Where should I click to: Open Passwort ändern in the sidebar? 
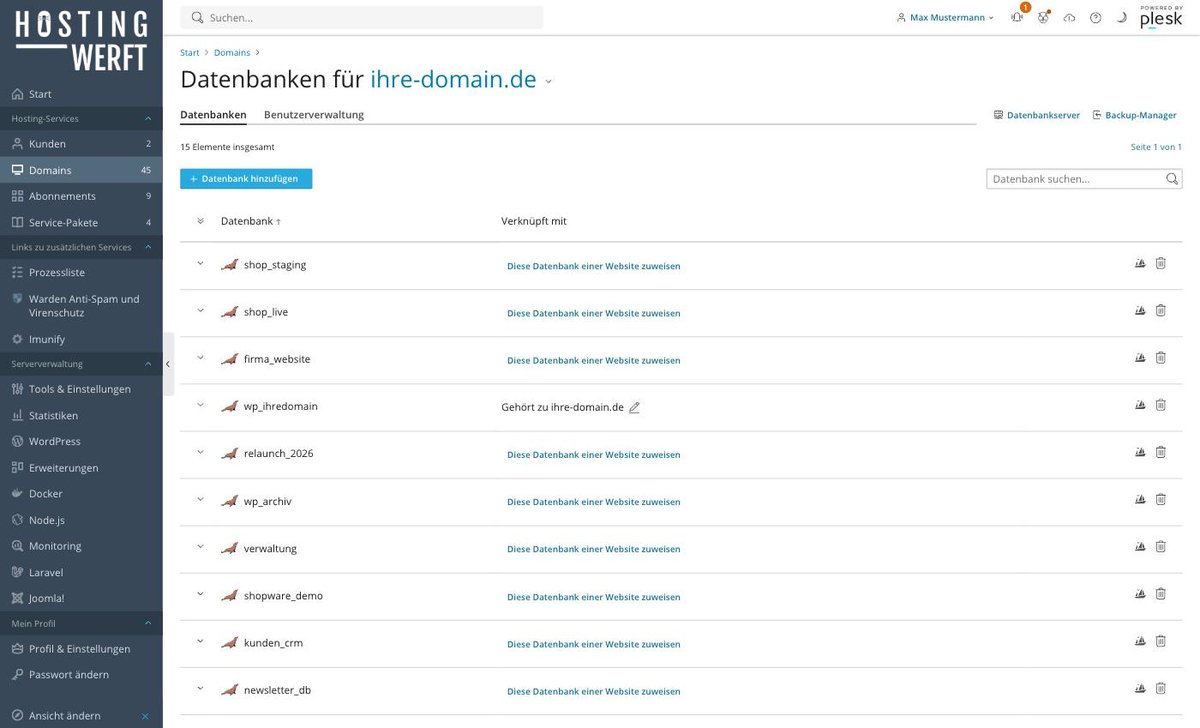(81, 675)
